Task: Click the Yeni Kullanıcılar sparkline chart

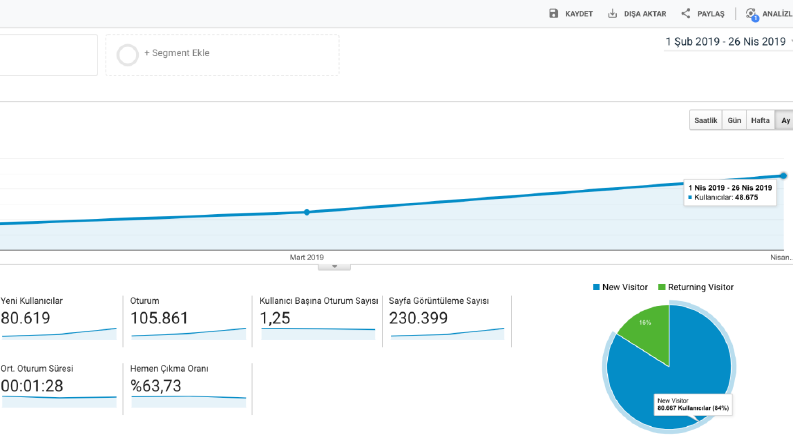Action: 59,334
